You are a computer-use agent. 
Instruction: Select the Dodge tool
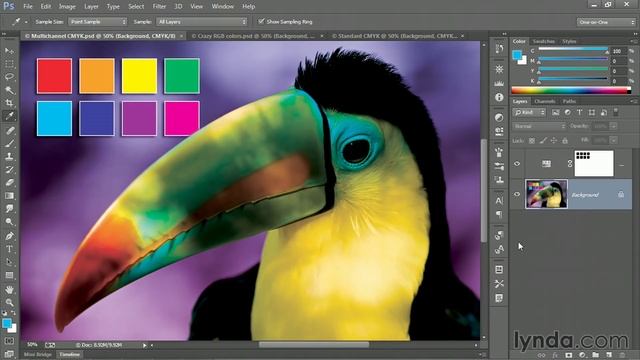9,222
